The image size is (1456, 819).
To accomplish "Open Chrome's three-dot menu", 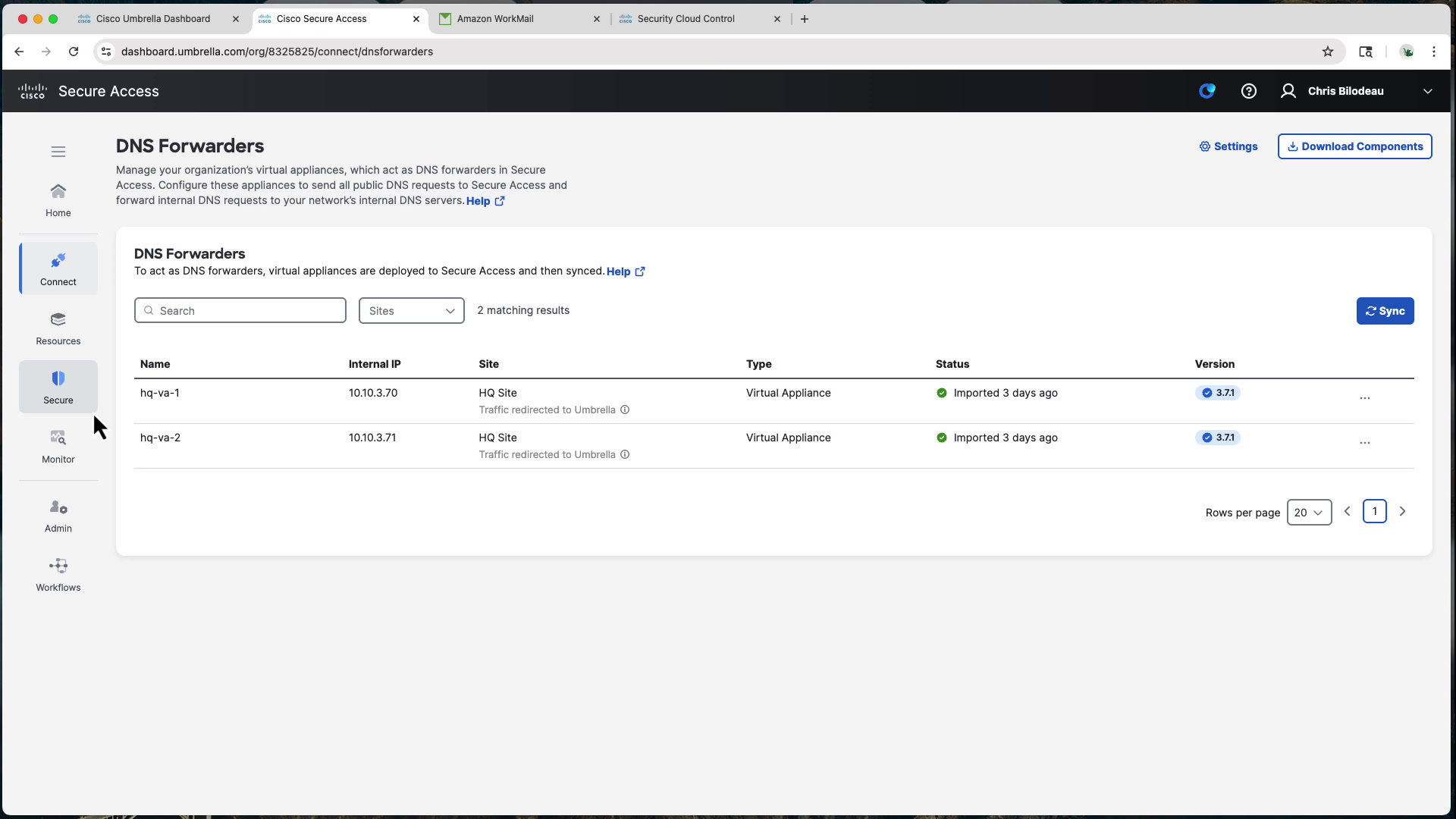I will (x=1434, y=52).
